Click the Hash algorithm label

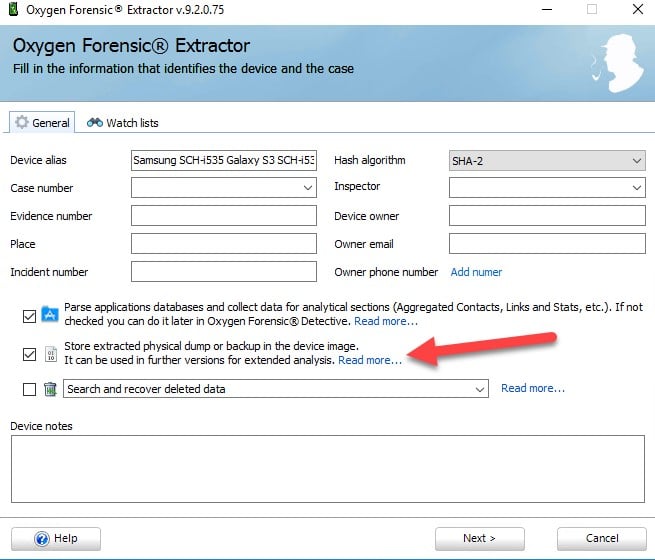click(370, 160)
